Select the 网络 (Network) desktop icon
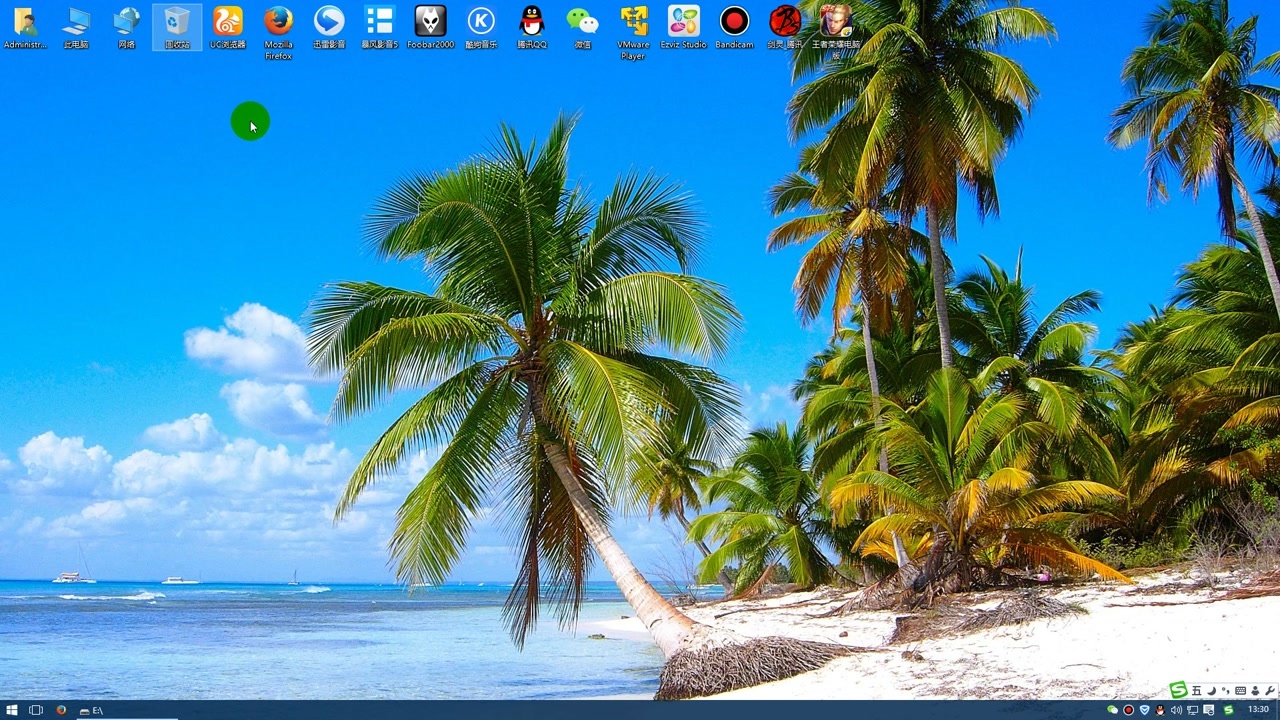The image size is (1280, 720). point(126,27)
